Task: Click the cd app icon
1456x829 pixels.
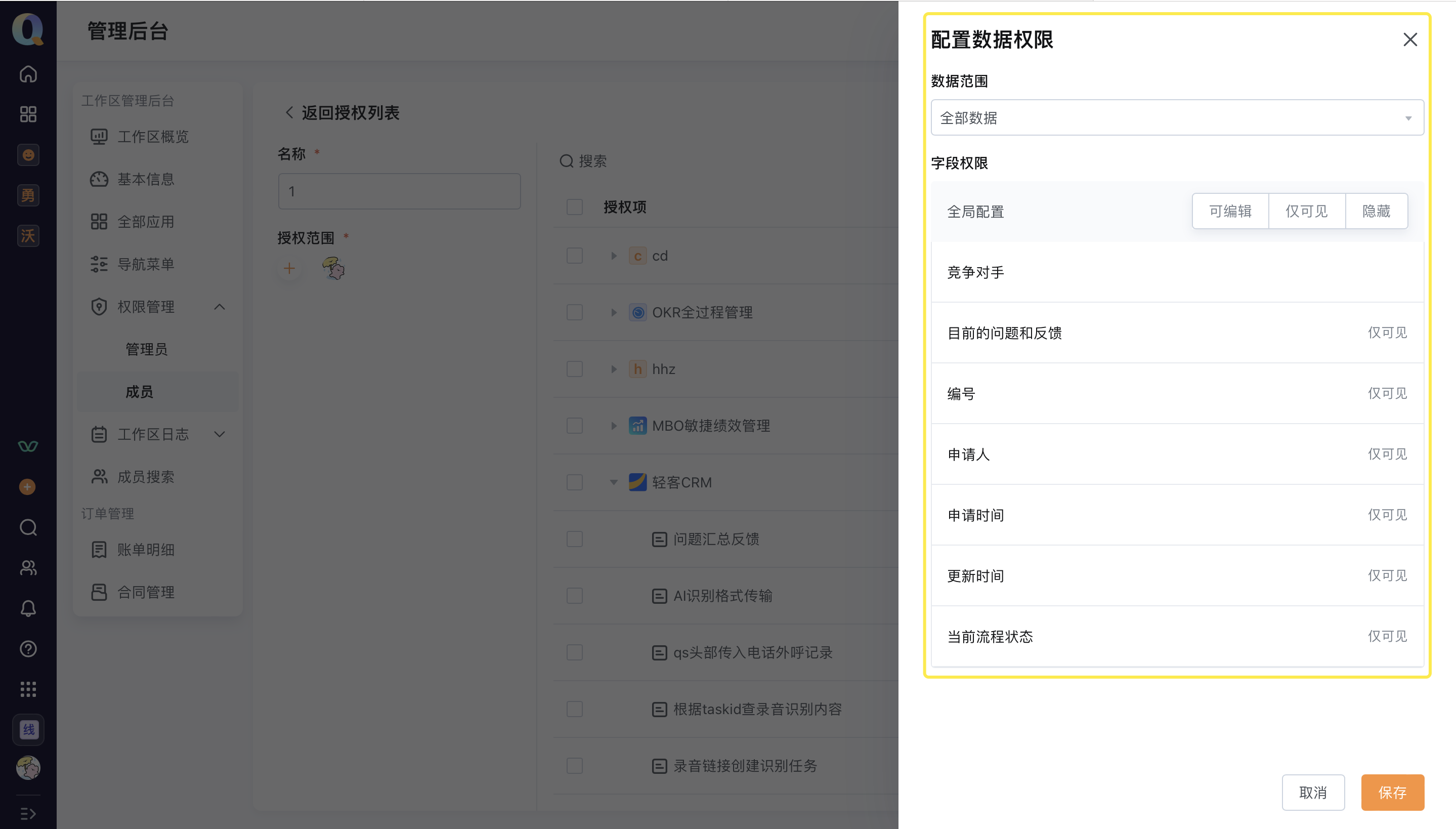Action: [x=637, y=256]
